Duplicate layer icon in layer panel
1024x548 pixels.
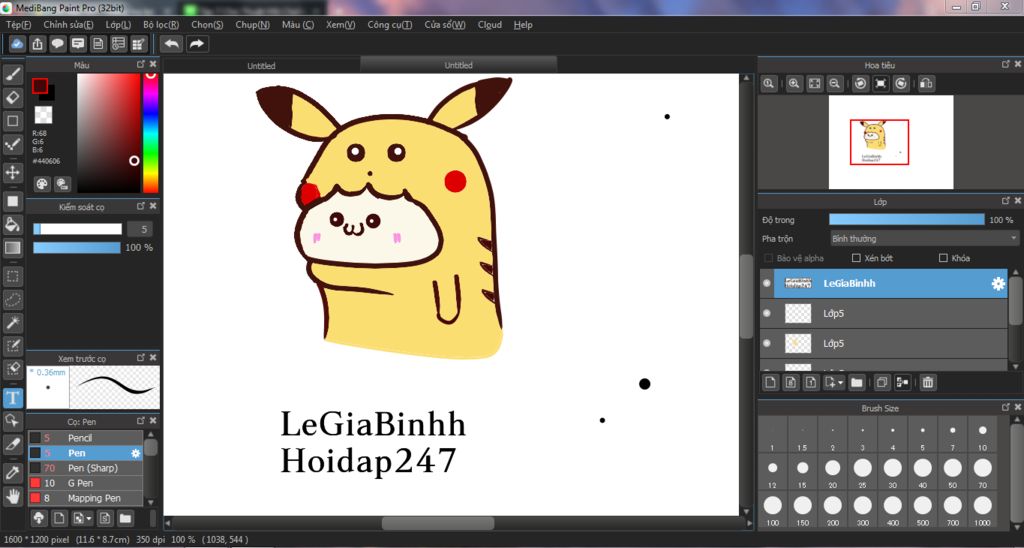pos(882,383)
